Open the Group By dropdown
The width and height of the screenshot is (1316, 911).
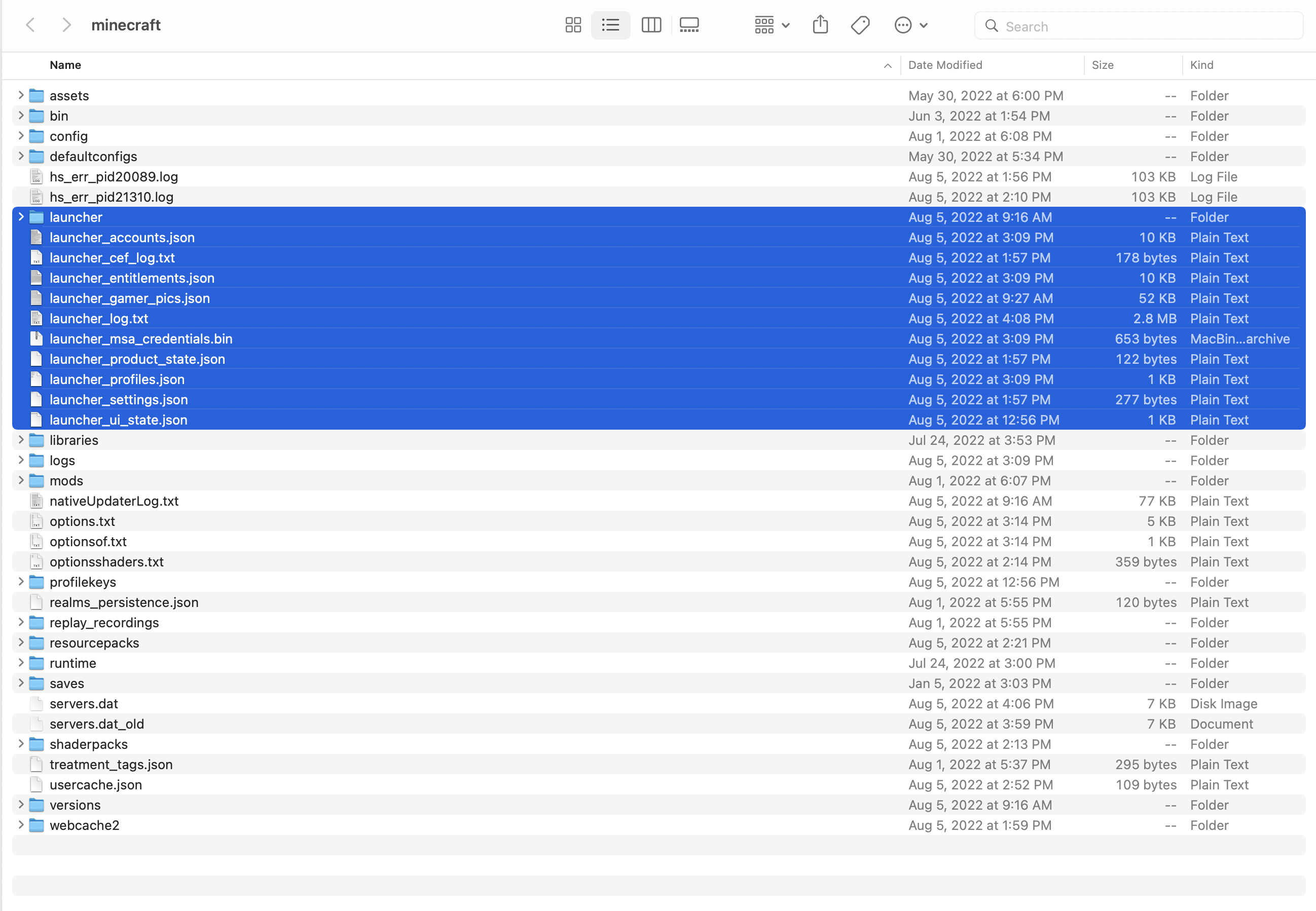point(772,25)
